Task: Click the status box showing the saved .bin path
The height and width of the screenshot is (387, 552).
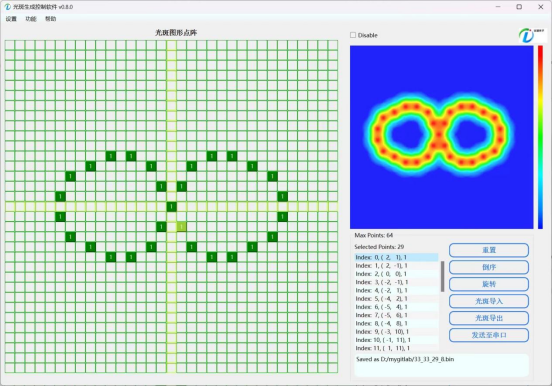Action: pos(441,365)
